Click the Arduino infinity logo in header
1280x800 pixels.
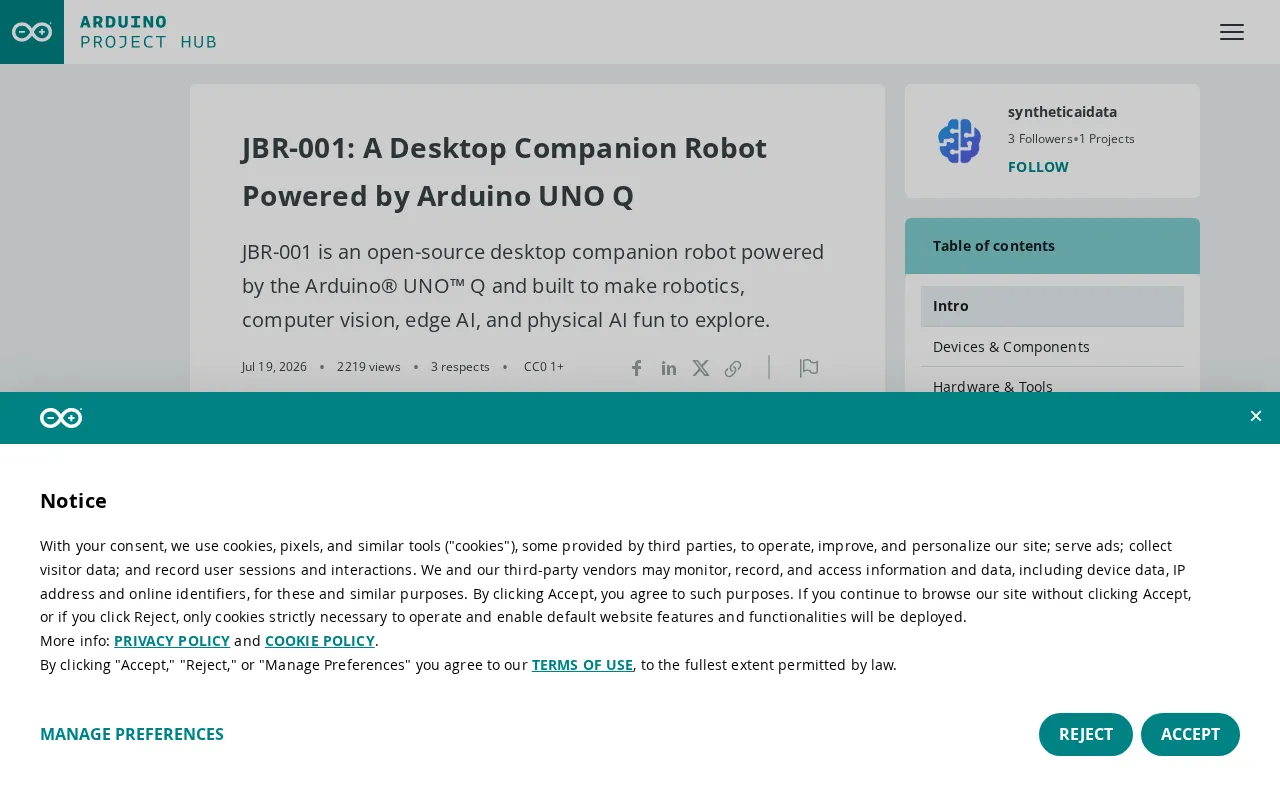tap(32, 32)
